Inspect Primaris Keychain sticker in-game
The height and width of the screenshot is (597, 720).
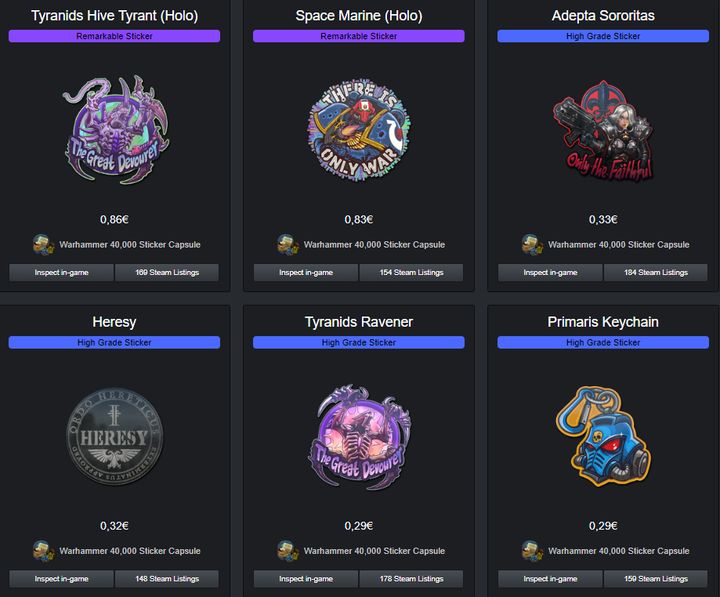pyautogui.click(x=550, y=578)
